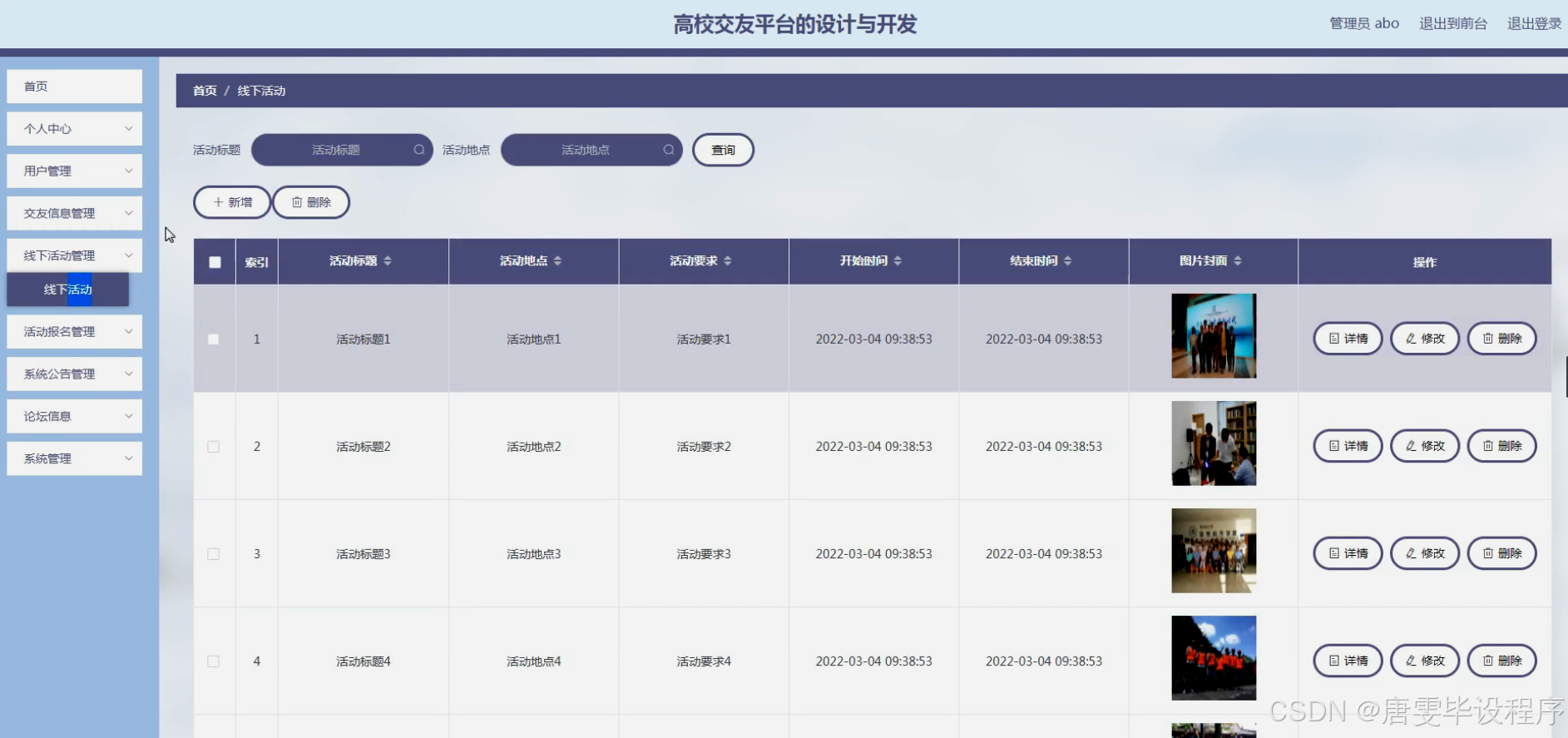Click 操作 column header

pos(1425,262)
